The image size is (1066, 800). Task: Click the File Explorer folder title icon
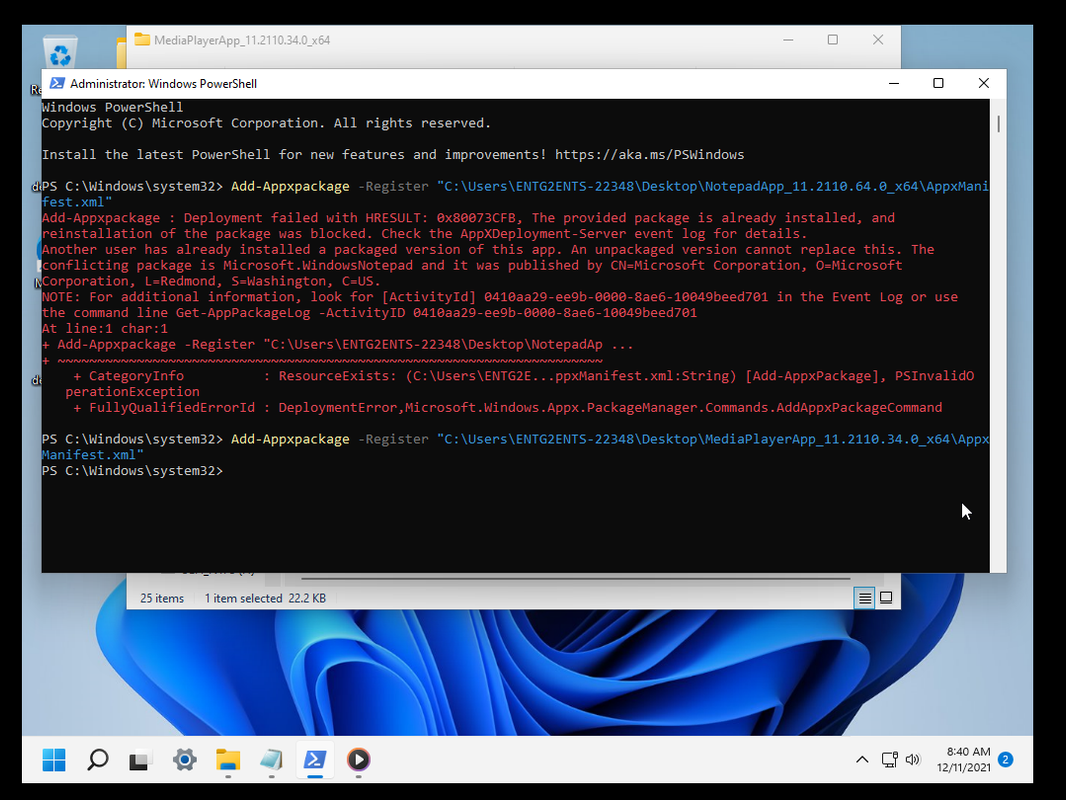click(142, 39)
